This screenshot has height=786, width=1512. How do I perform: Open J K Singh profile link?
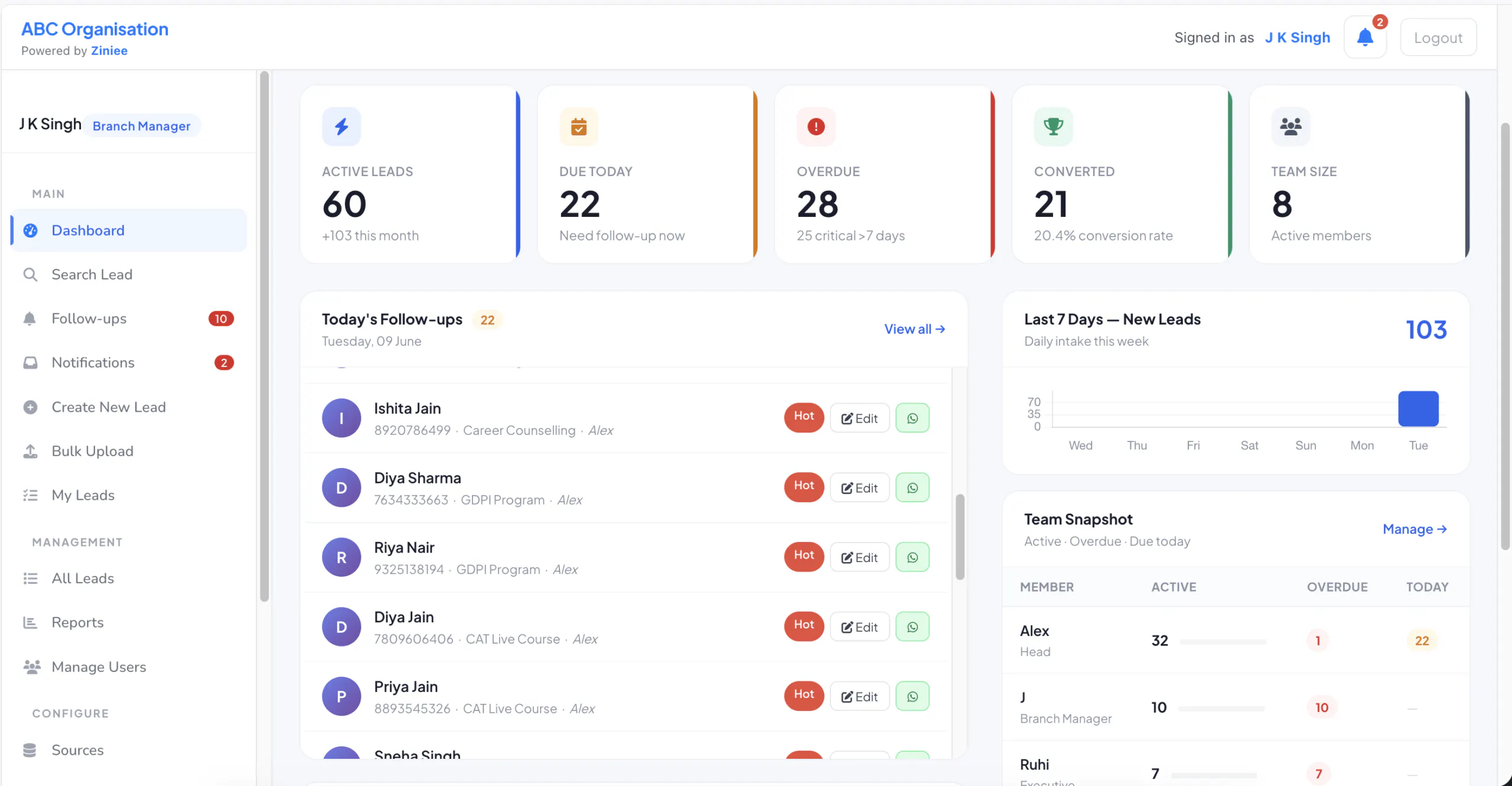[x=1298, y=38]
